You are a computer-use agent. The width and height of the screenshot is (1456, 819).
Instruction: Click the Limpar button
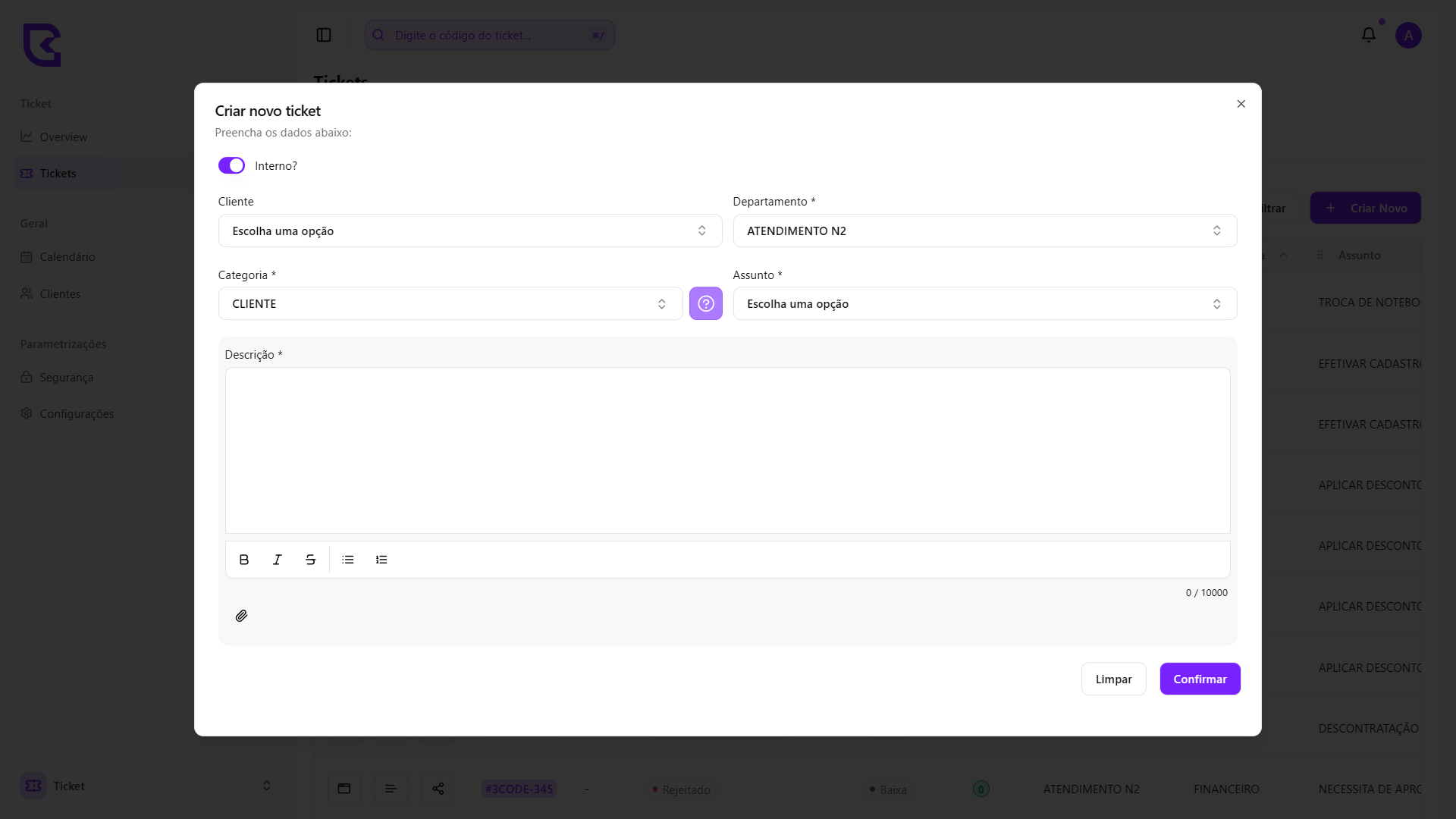1112,679
